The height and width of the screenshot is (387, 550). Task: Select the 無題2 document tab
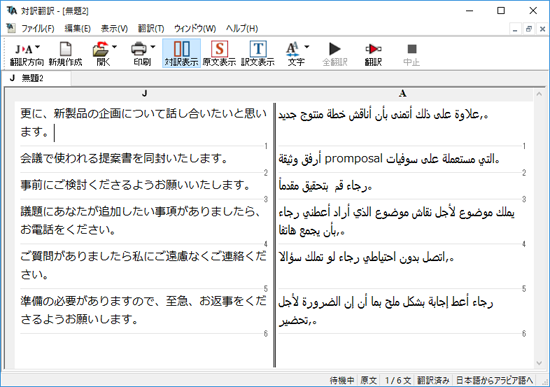36,78
